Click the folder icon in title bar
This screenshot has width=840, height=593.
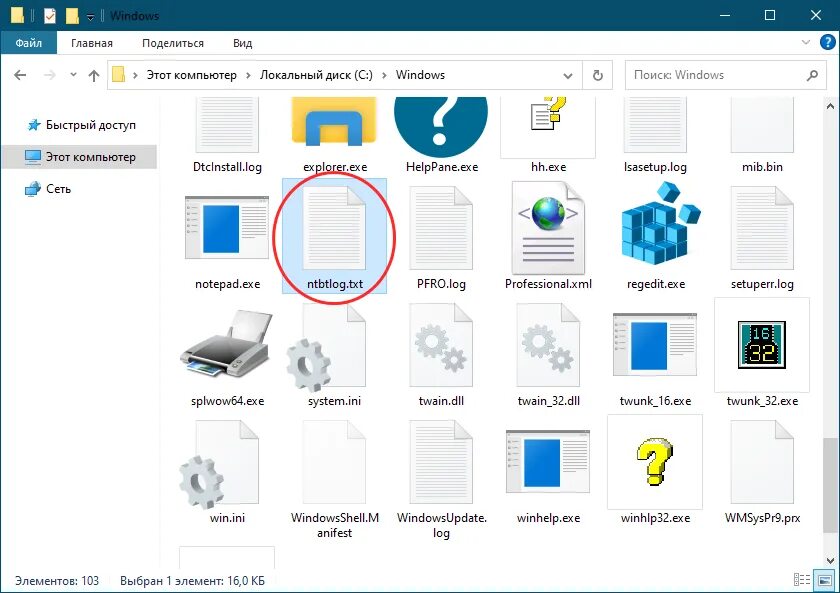click(17, 16)
